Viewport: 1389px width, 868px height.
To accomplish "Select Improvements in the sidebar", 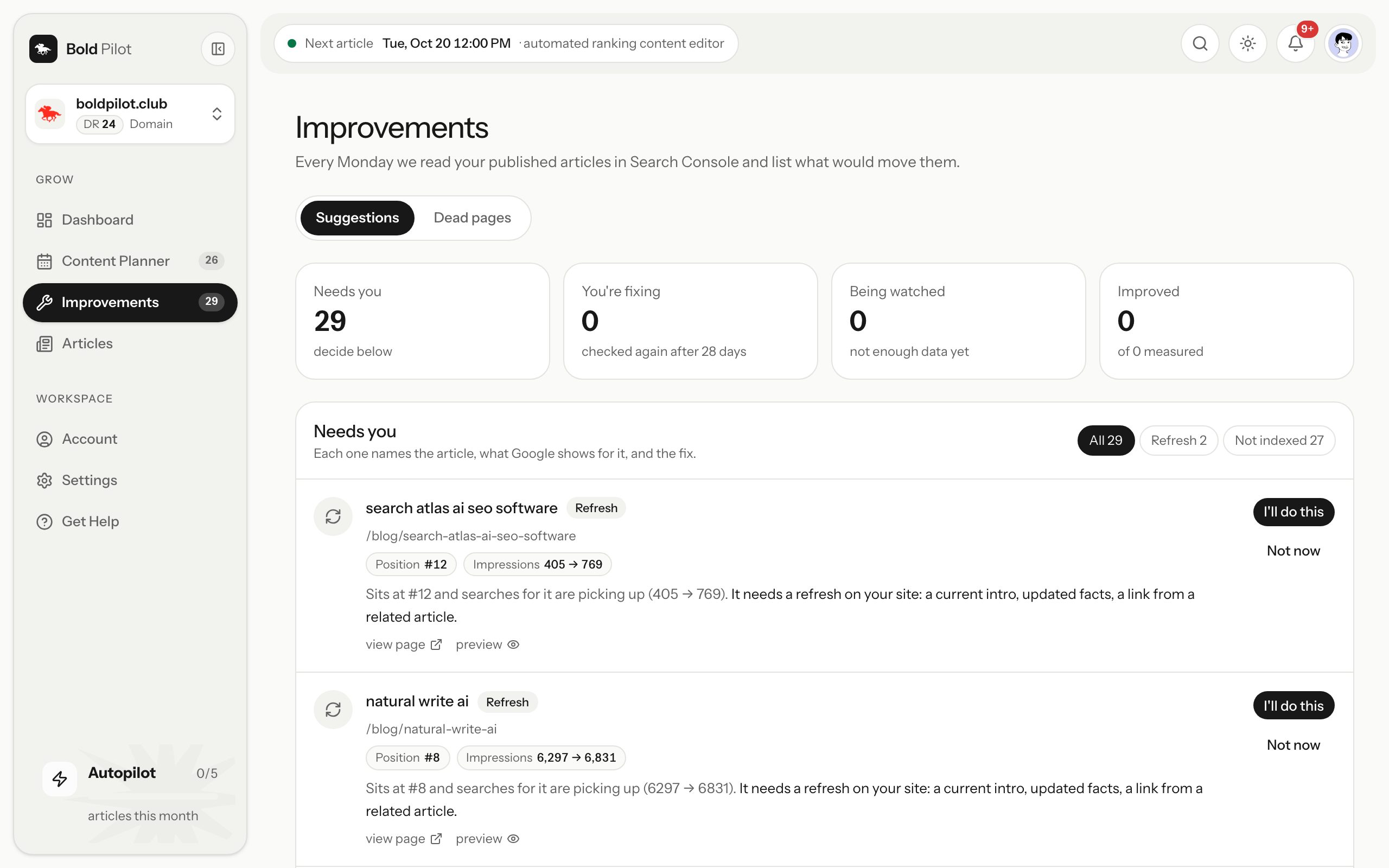I will pyautogui.click(x=130, y=303).
